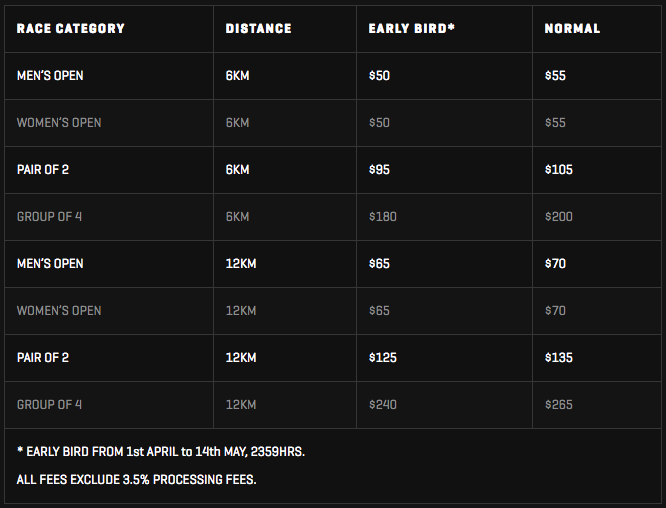
Task: Select the NORMAL column header
Action: click(572, 28)
